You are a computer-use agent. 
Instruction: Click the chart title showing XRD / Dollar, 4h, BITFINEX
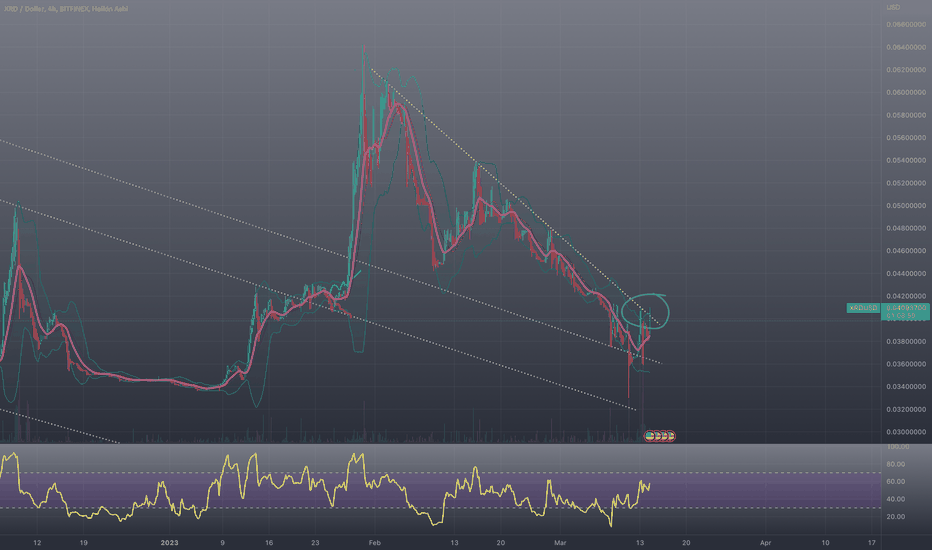[x=65, y=9]
